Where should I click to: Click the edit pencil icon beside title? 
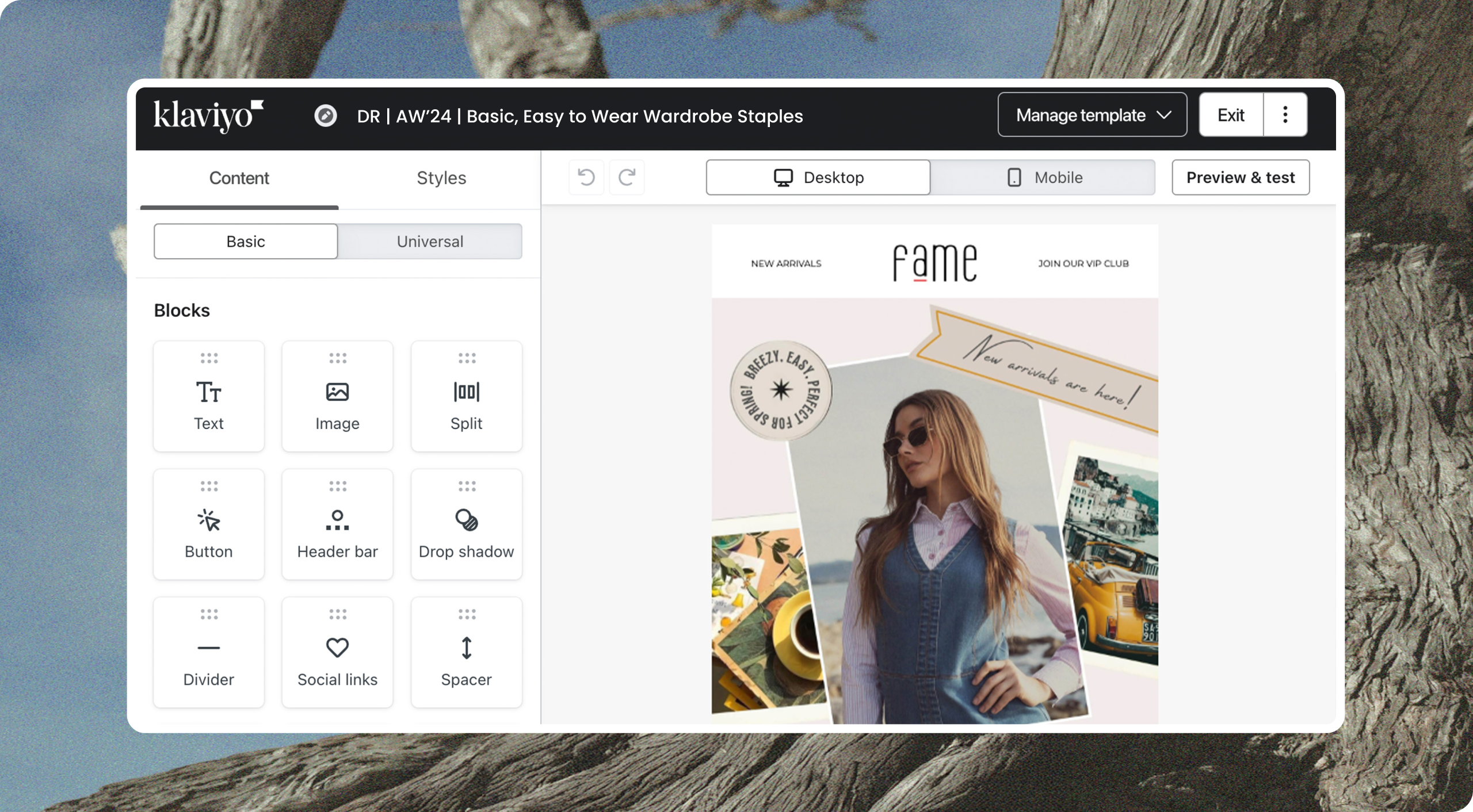pyautogui.click(x=326, y=116)
